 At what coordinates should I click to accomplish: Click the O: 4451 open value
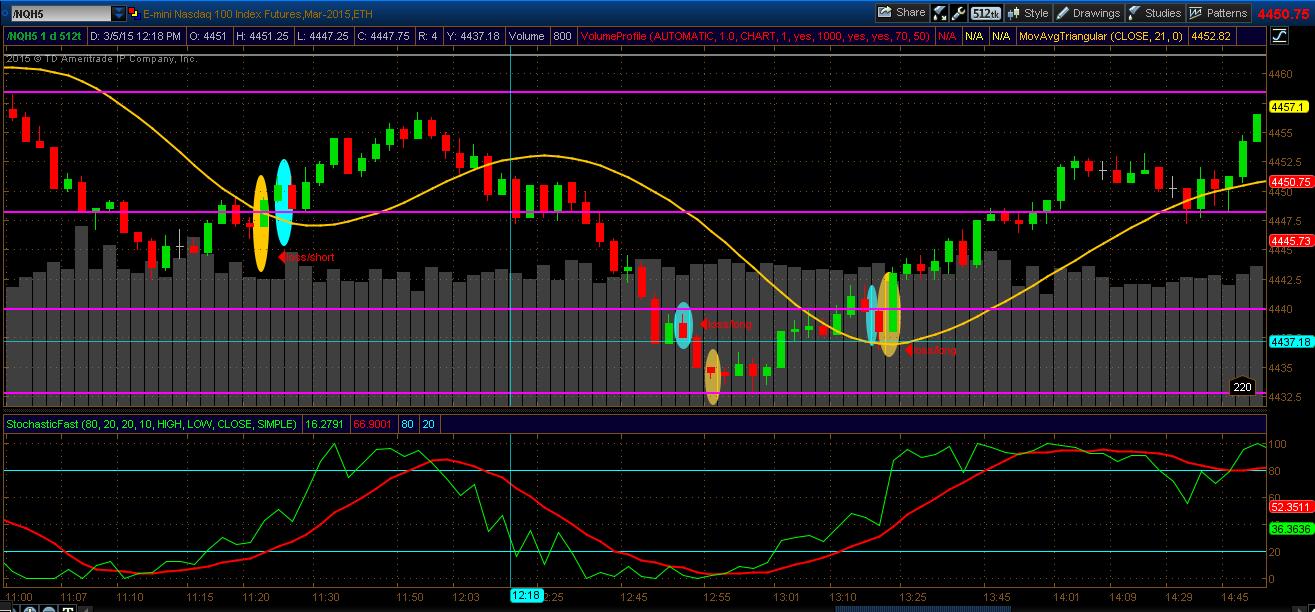pos(208,36)
